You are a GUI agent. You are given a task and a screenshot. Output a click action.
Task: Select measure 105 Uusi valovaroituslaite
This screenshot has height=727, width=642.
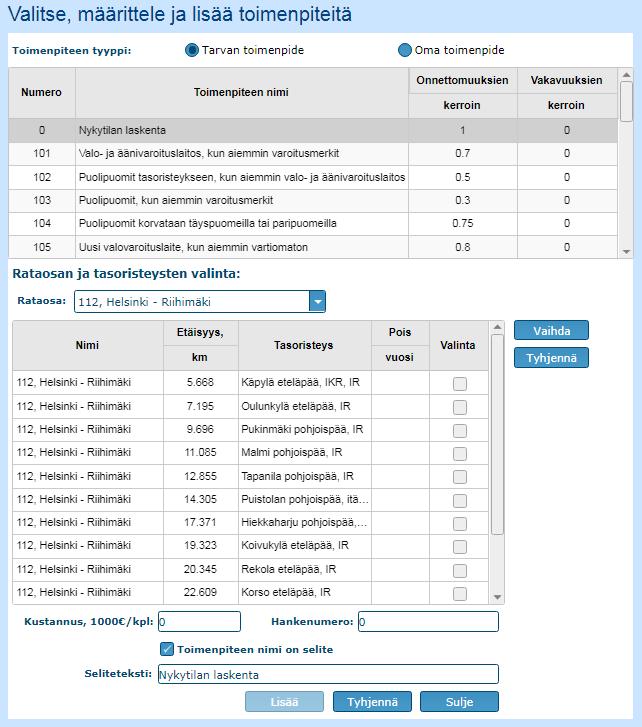(x=313, y=247)
